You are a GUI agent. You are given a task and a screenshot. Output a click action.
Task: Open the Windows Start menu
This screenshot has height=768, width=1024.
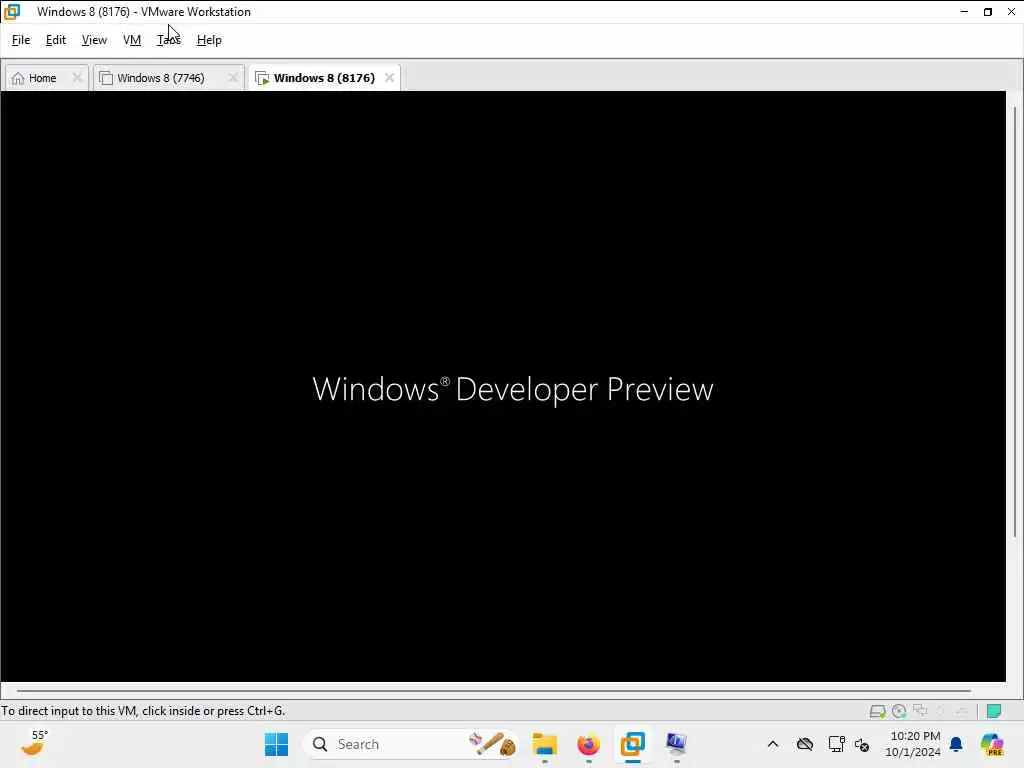(x=276, y=744)
